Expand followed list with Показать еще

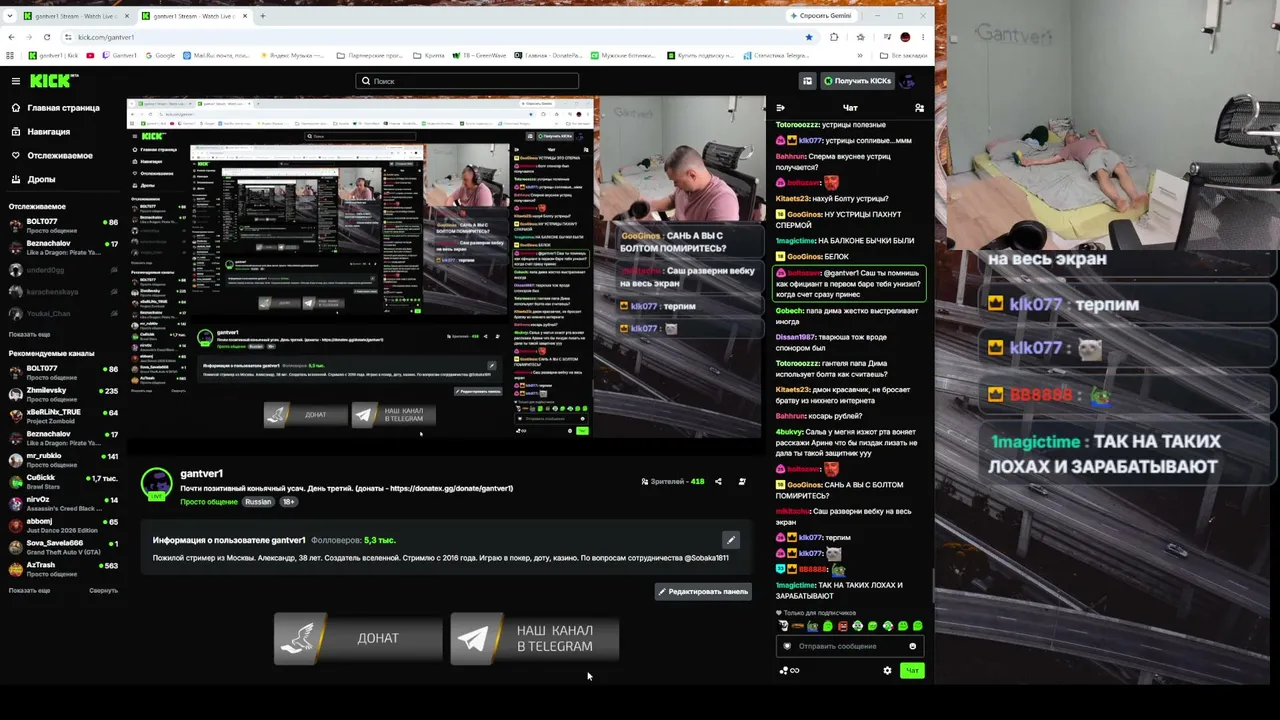[x=29, y=334]
